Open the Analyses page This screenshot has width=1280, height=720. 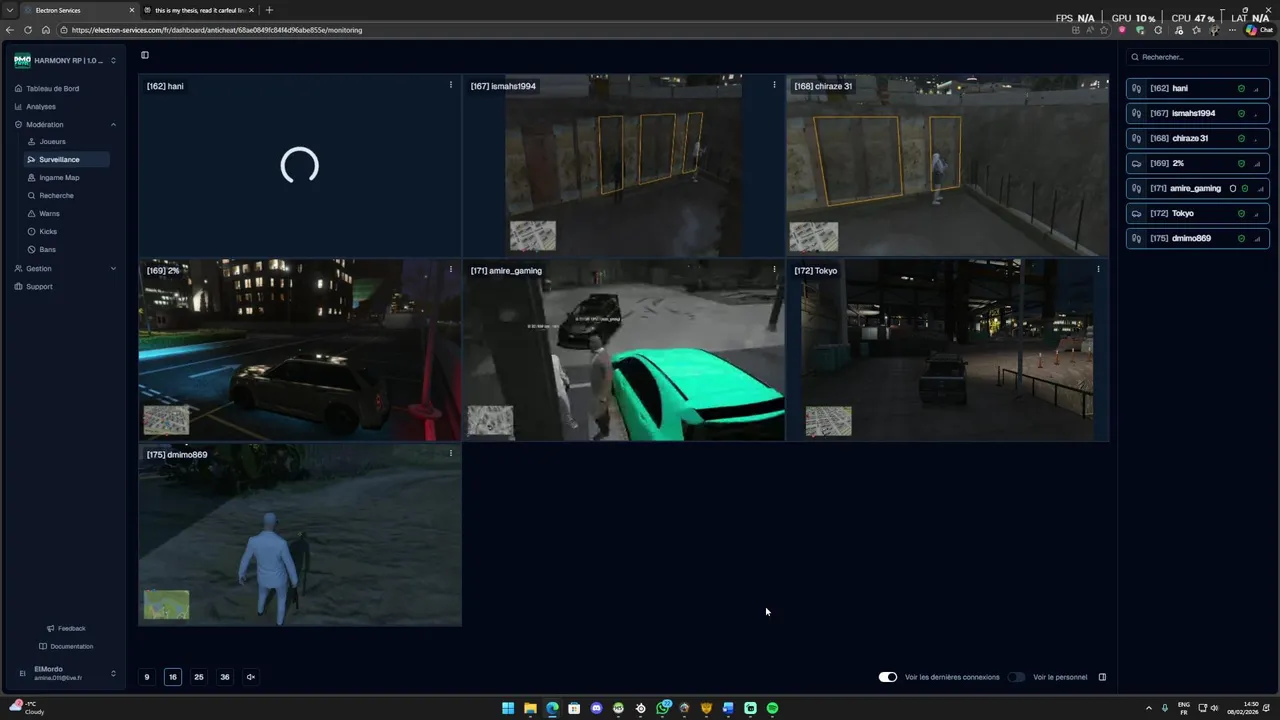[x=41, y=107]
